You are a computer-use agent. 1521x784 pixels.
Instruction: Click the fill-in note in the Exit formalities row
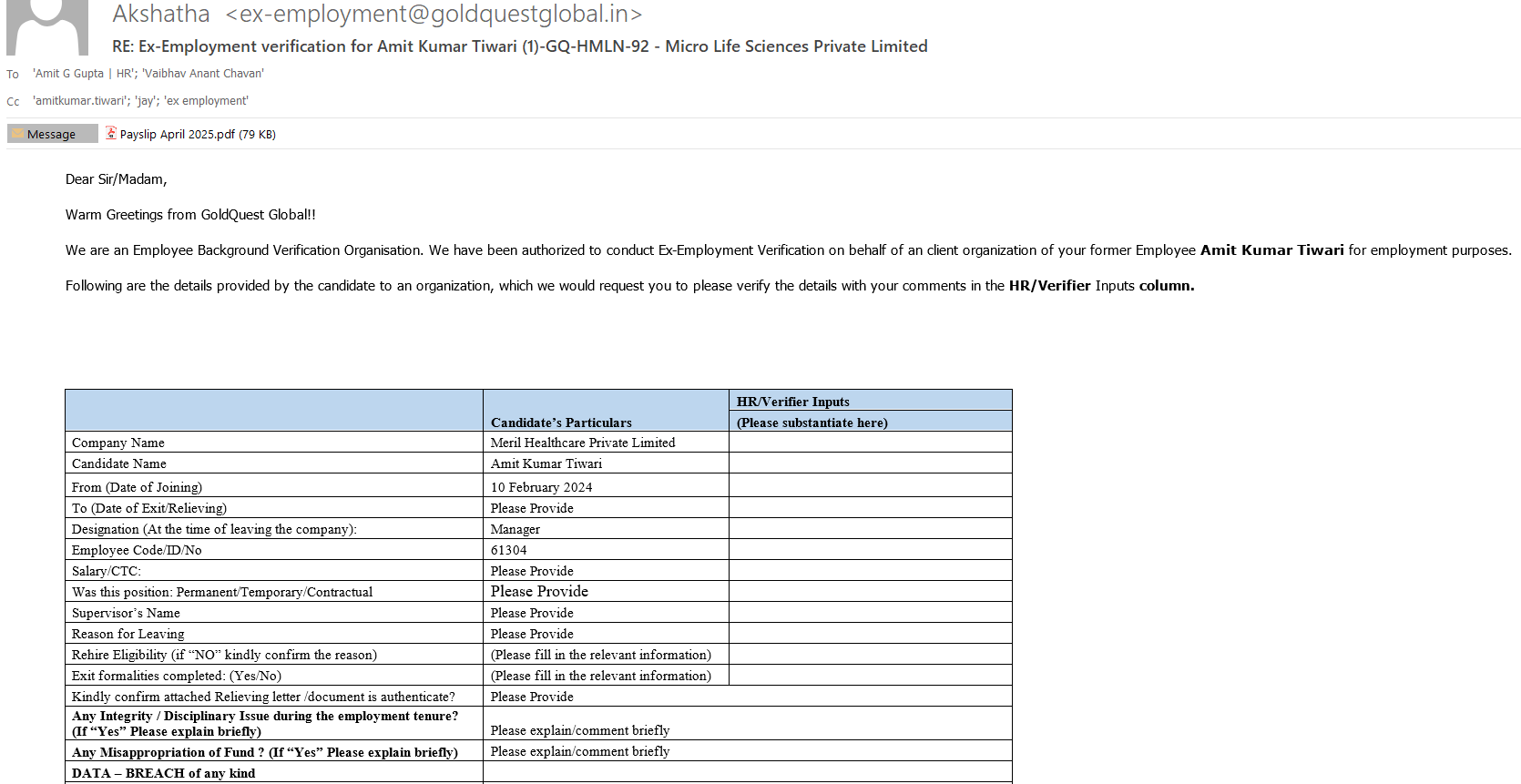coord(601,676)
